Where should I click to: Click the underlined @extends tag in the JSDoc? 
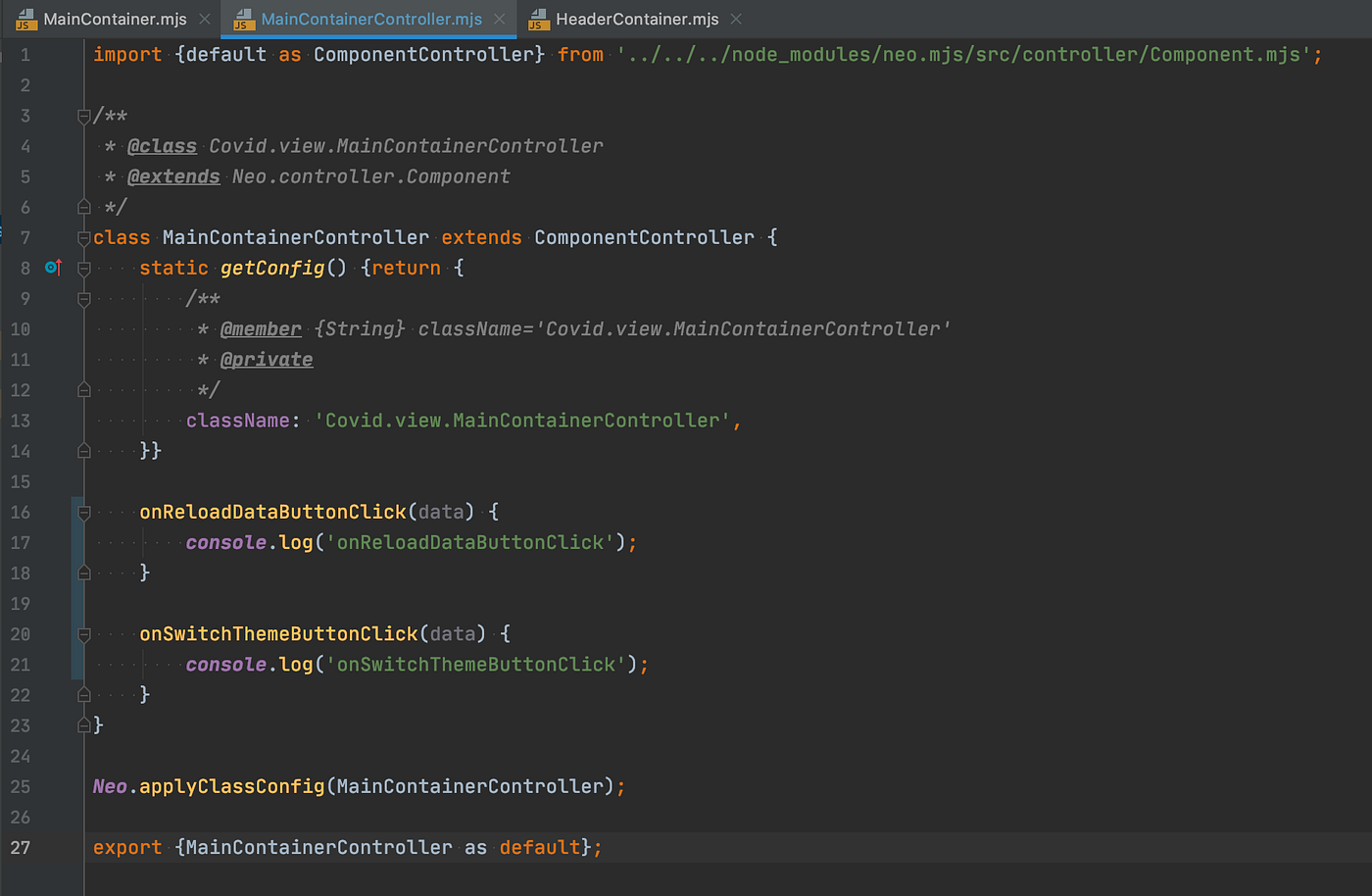[173, 175]
